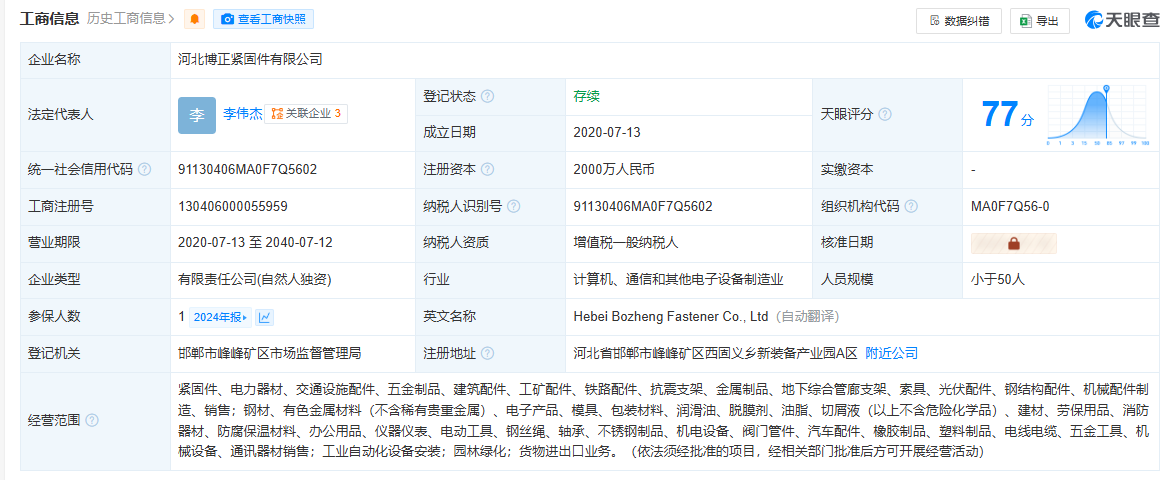Viewport: 1175px width, 480px height.
Task: Click the 工商信息 section heading
Action: coord(49,19)
